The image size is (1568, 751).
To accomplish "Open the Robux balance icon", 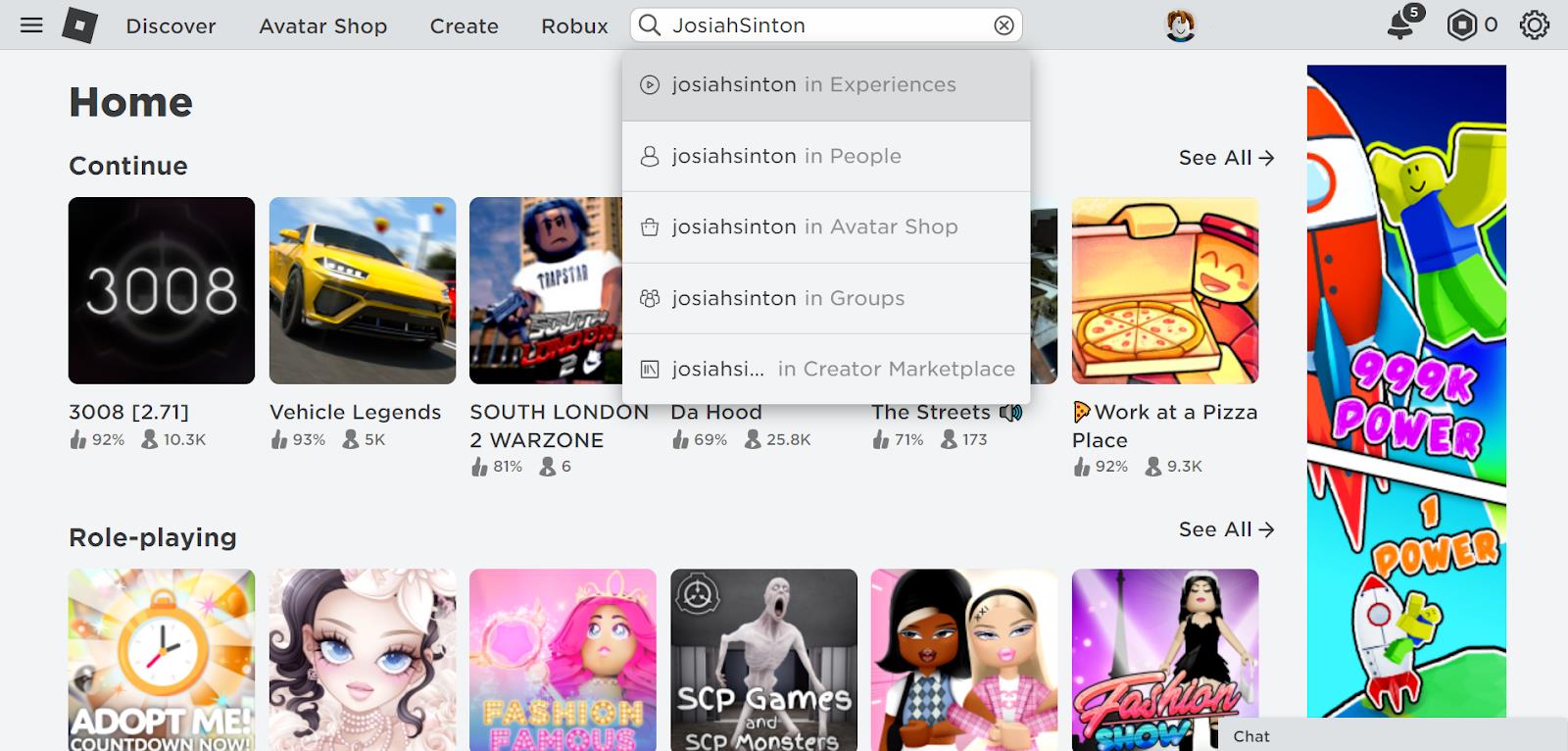I will (1461, 25).
